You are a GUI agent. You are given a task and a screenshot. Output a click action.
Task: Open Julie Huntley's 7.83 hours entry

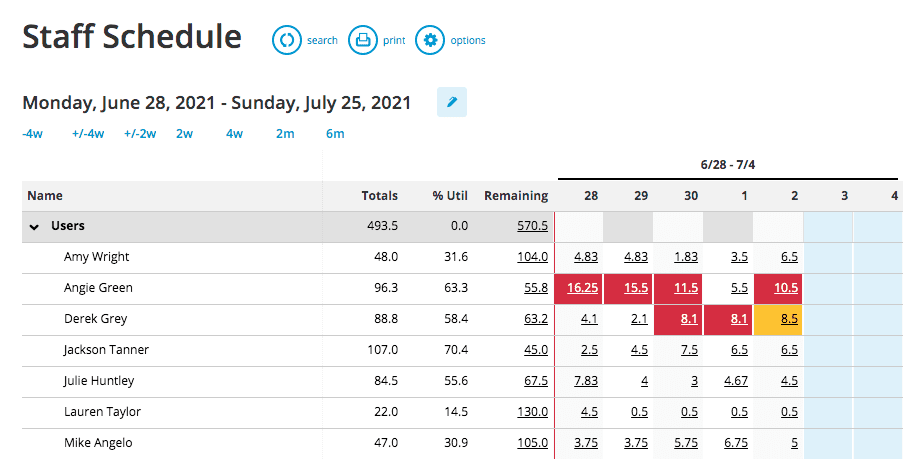tap(586, 381)
